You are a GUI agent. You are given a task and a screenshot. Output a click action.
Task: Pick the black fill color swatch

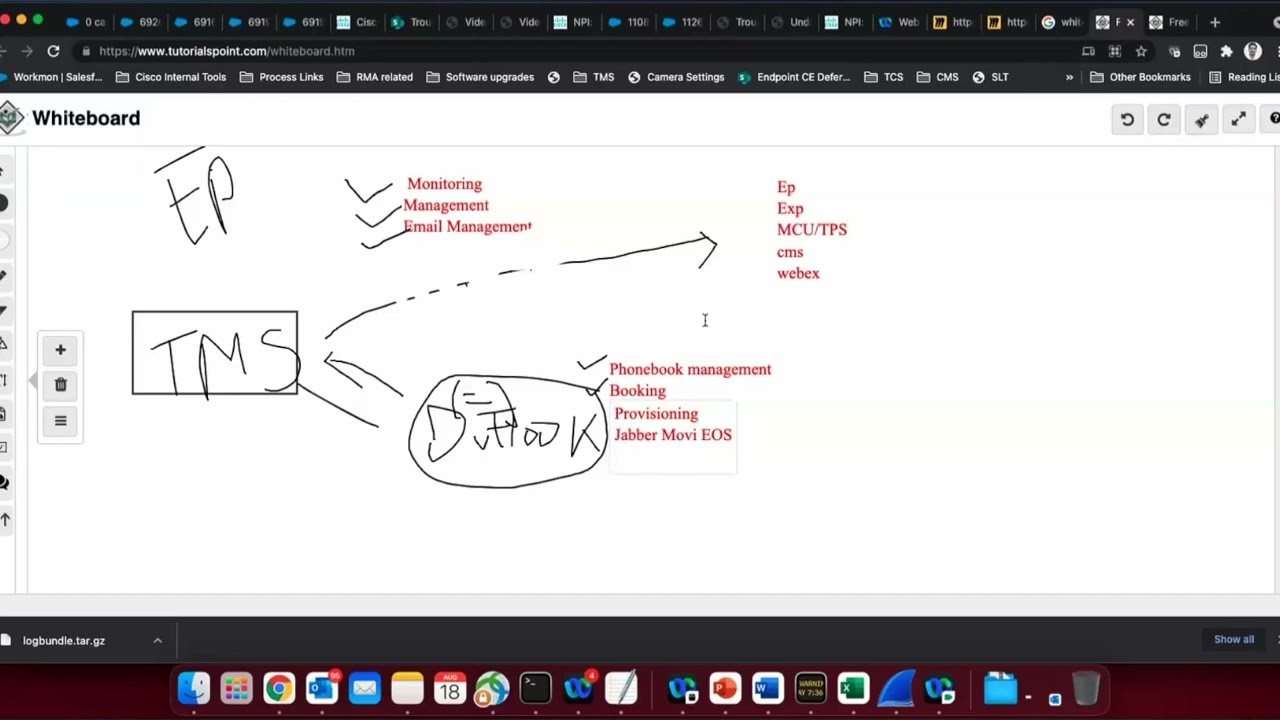3,204
